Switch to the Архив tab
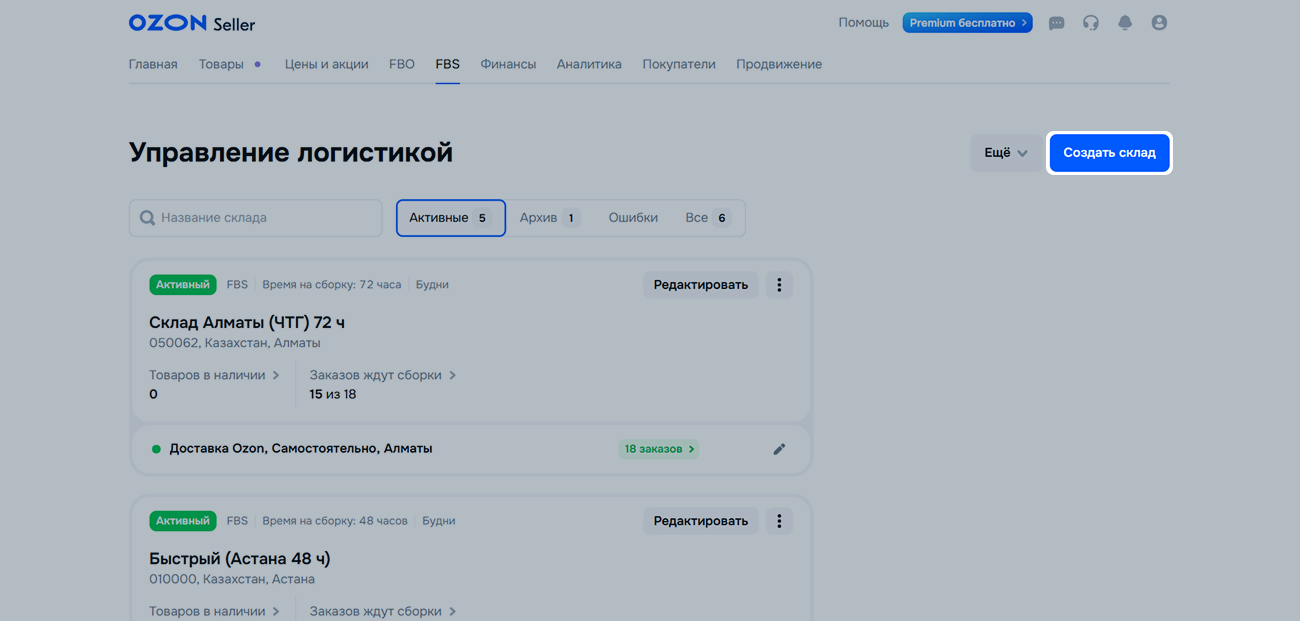 coord(549,218)
